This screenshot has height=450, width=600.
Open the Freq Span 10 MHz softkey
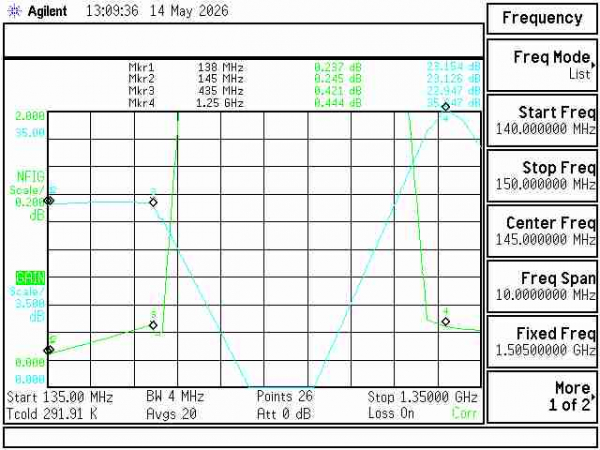click(x=542, y=286)
